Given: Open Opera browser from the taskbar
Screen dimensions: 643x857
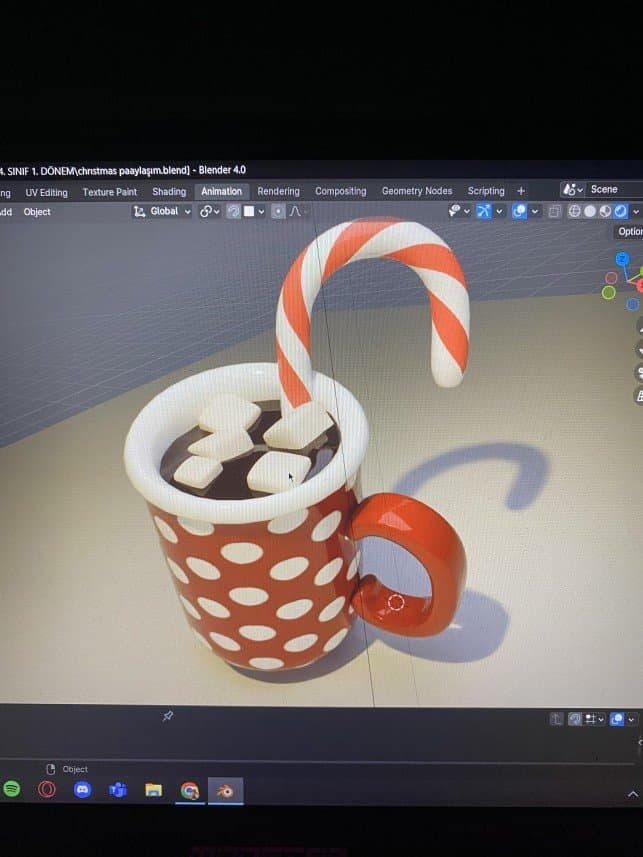Looking at the screenshot, I should 47,790.
